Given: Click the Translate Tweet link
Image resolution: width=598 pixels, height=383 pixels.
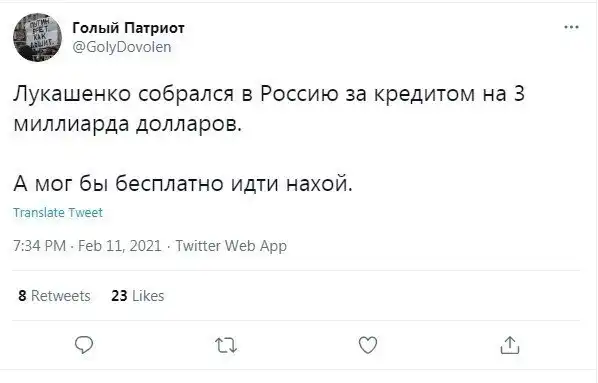Looking at the screenshot, I should coord(58,212).
